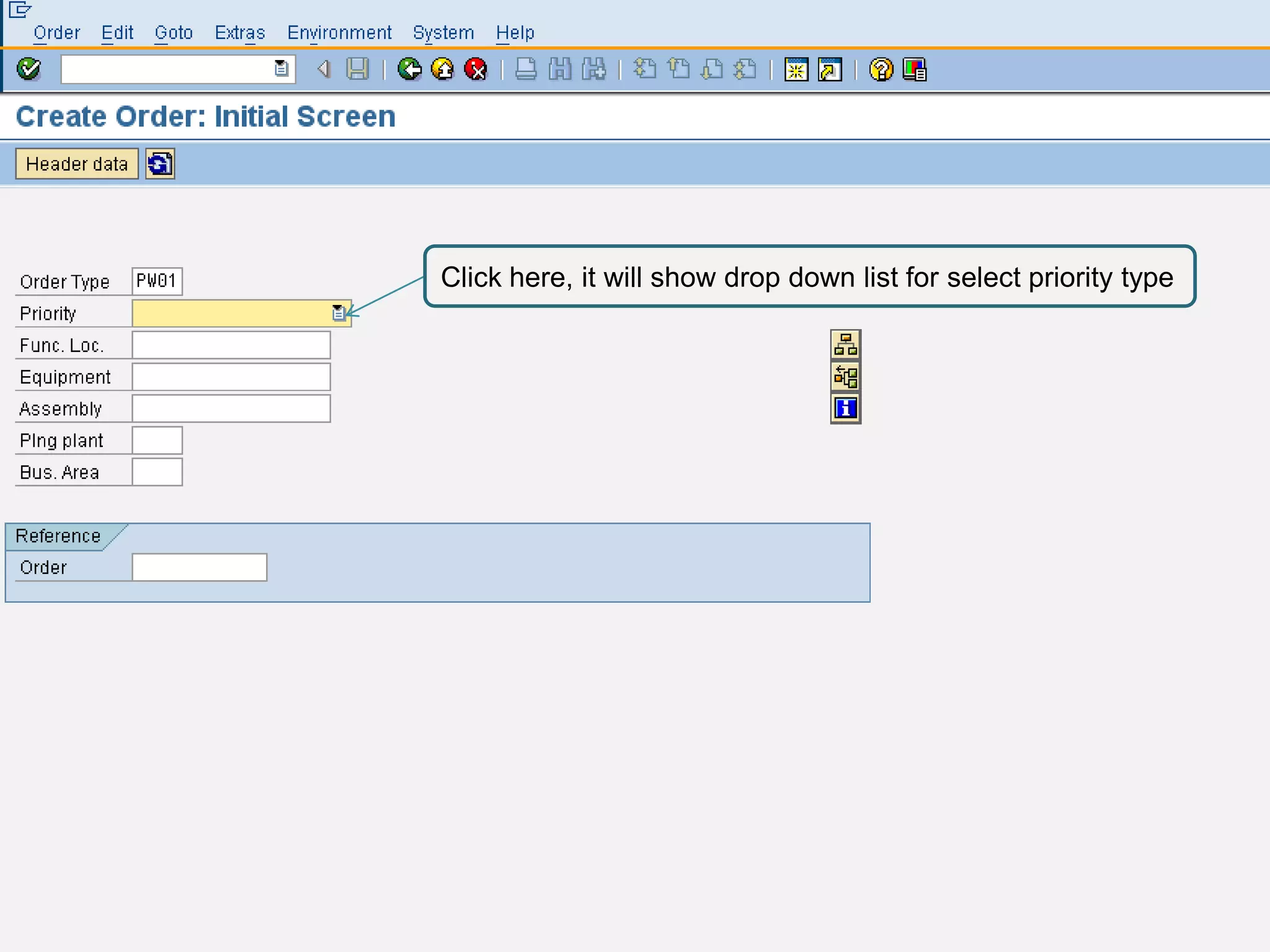Open the Help menu
Screen dimensions: 1270x952
coord(515,32)
